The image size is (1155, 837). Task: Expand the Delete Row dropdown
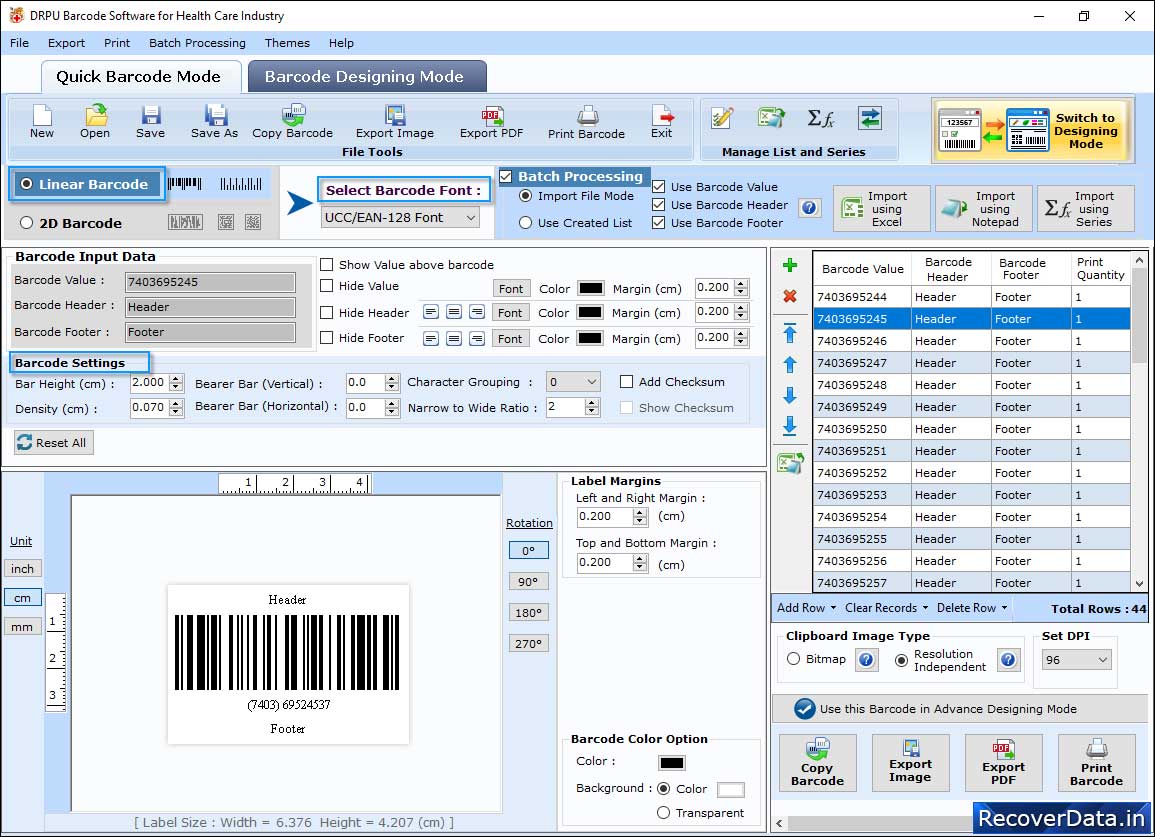coord(972,608)
